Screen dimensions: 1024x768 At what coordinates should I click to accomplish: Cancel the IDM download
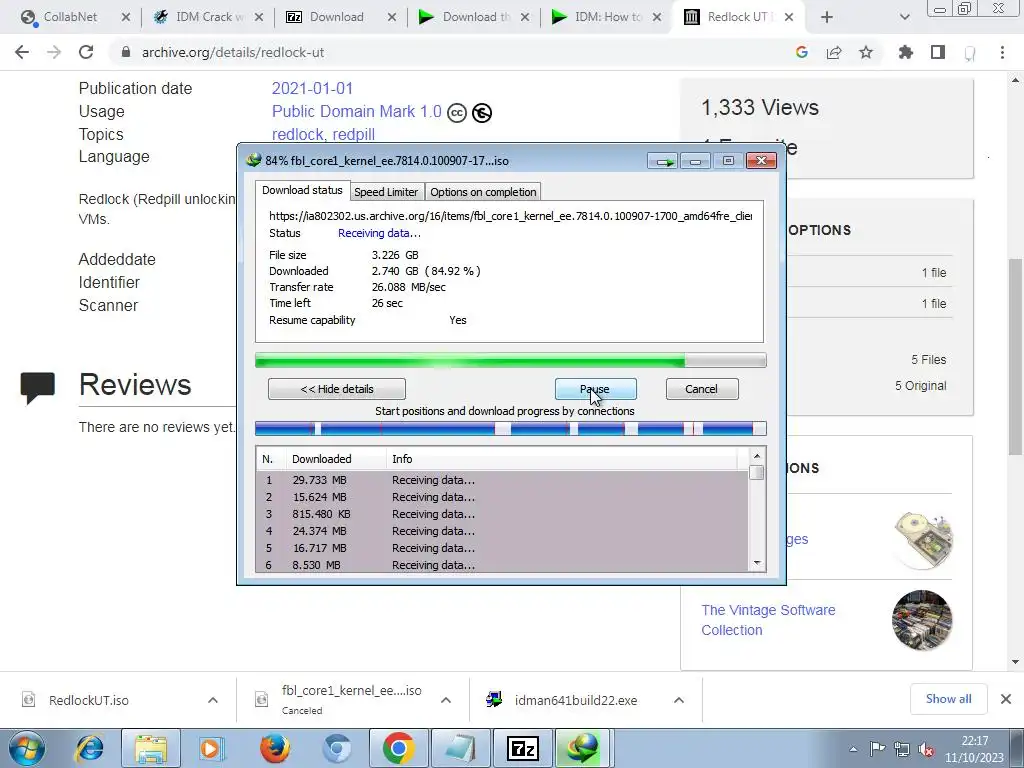[x=701, y=389]
